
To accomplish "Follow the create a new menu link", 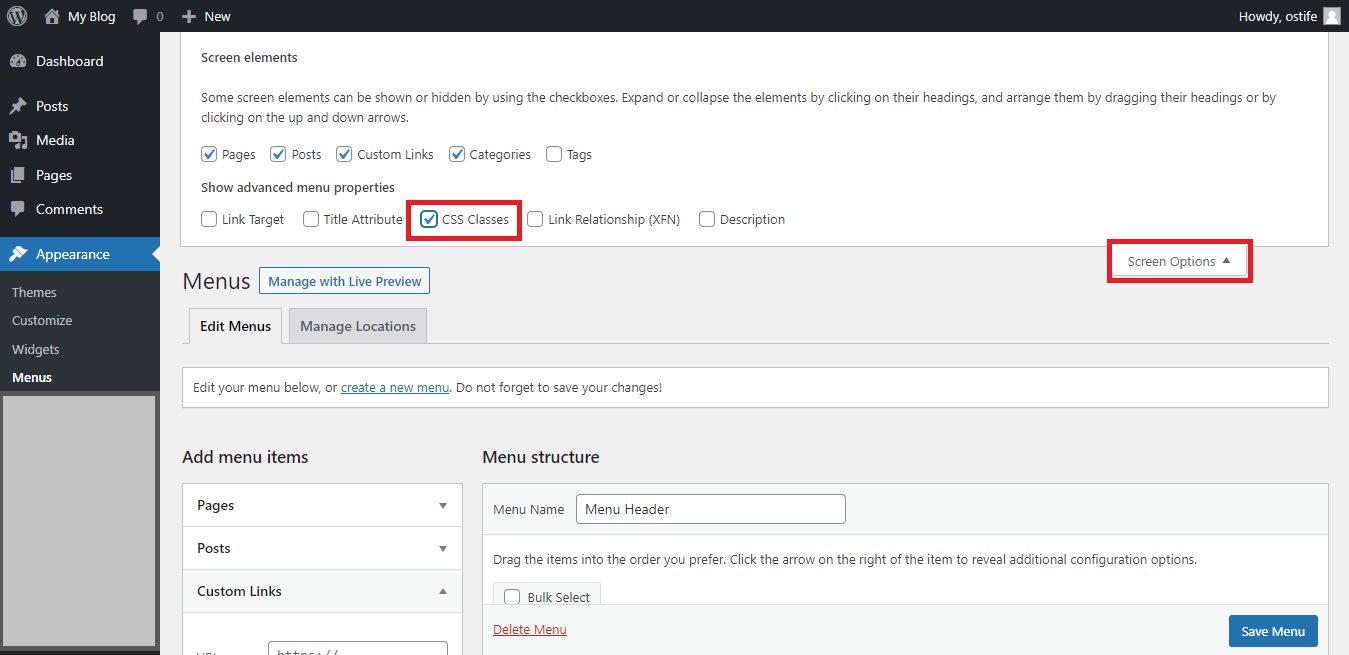I will point(395,387).
